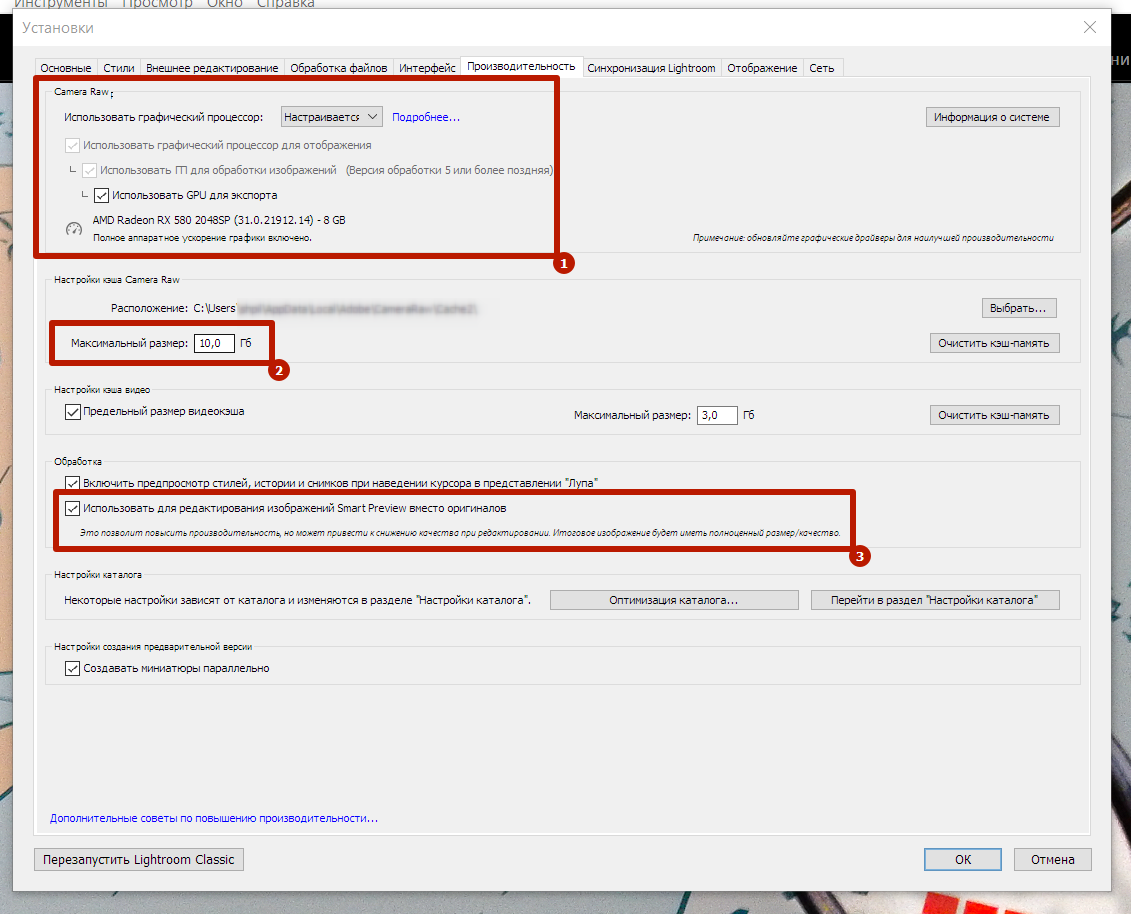Image resolution: width=1131 pixels, height=914 pixels.
Task: Toggle style preview on hover checkbox
Action: 72,483
